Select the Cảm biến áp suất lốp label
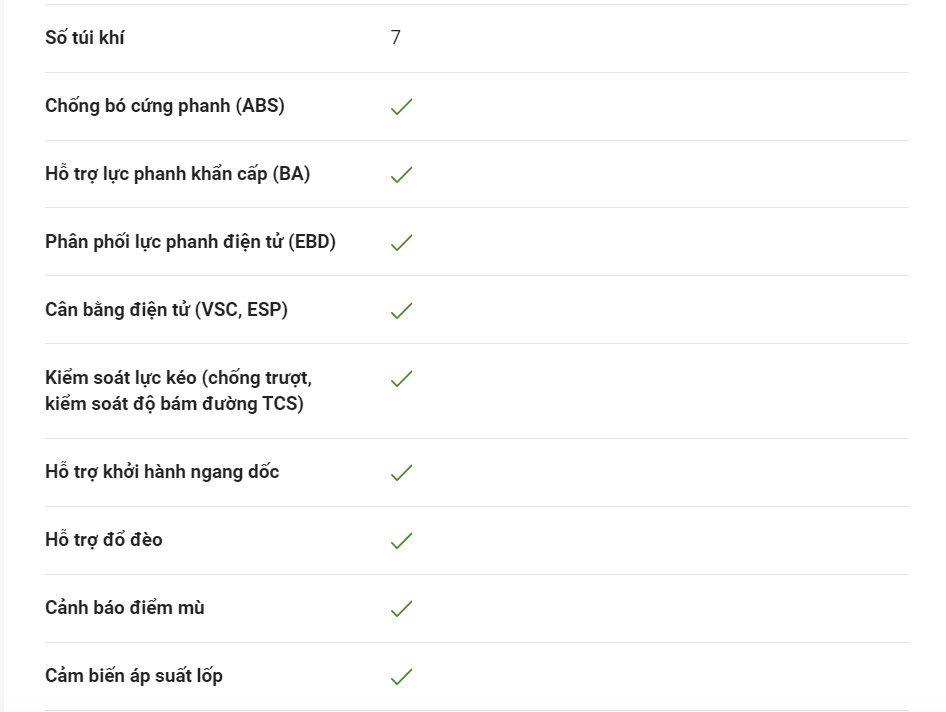The width and height of the screenshot is (946, 712). tap(134, 676)
